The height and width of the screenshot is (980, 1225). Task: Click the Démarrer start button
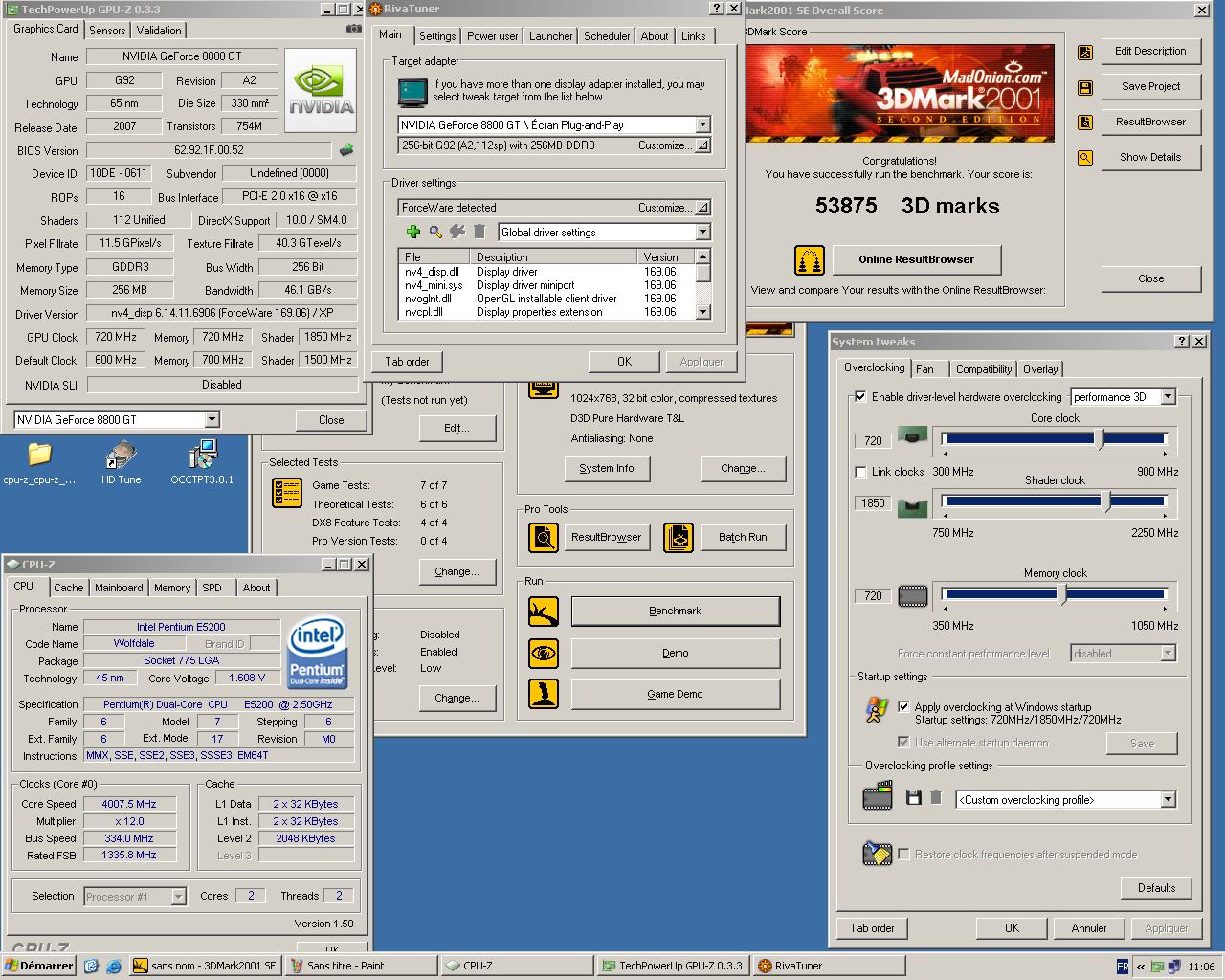pos(39,966)
